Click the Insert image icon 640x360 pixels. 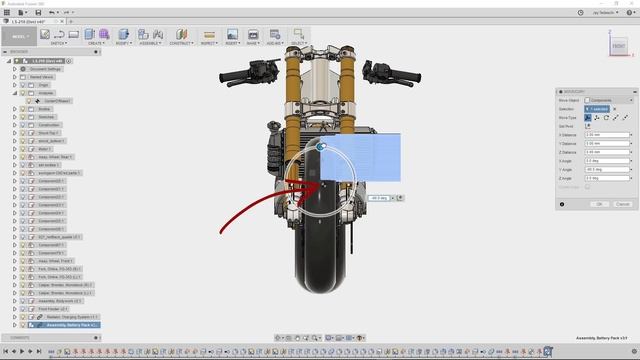pyautogui.click(x=232, y=34)
